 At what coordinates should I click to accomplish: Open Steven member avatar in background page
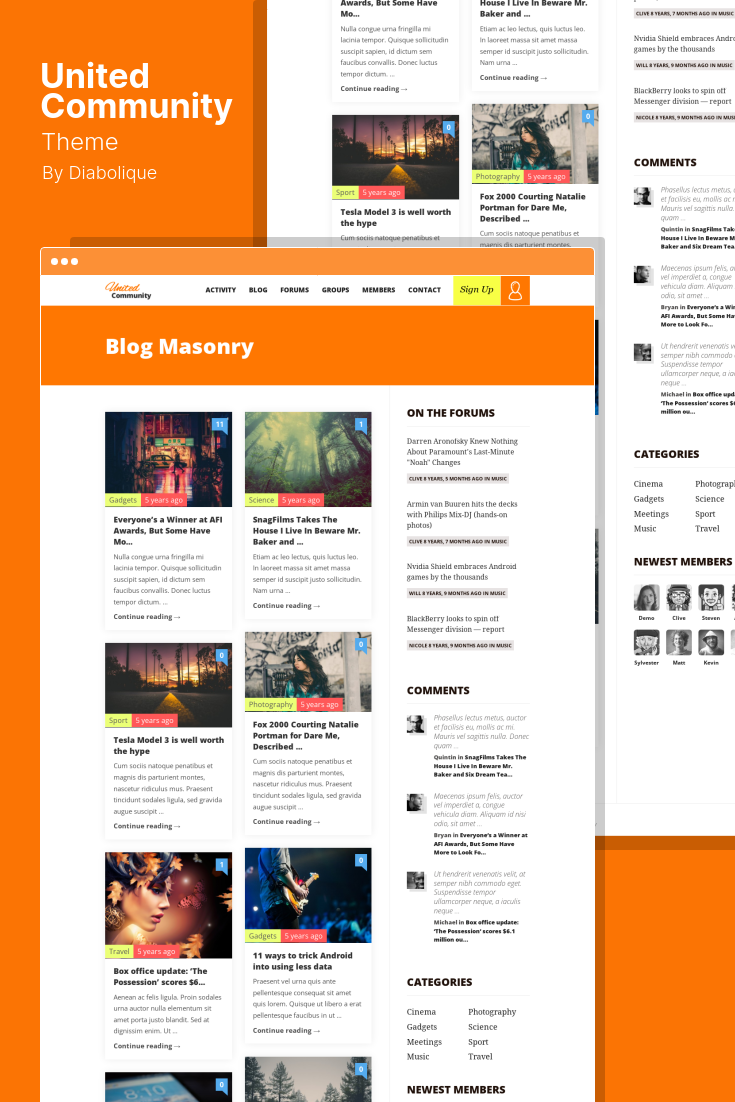711,597
